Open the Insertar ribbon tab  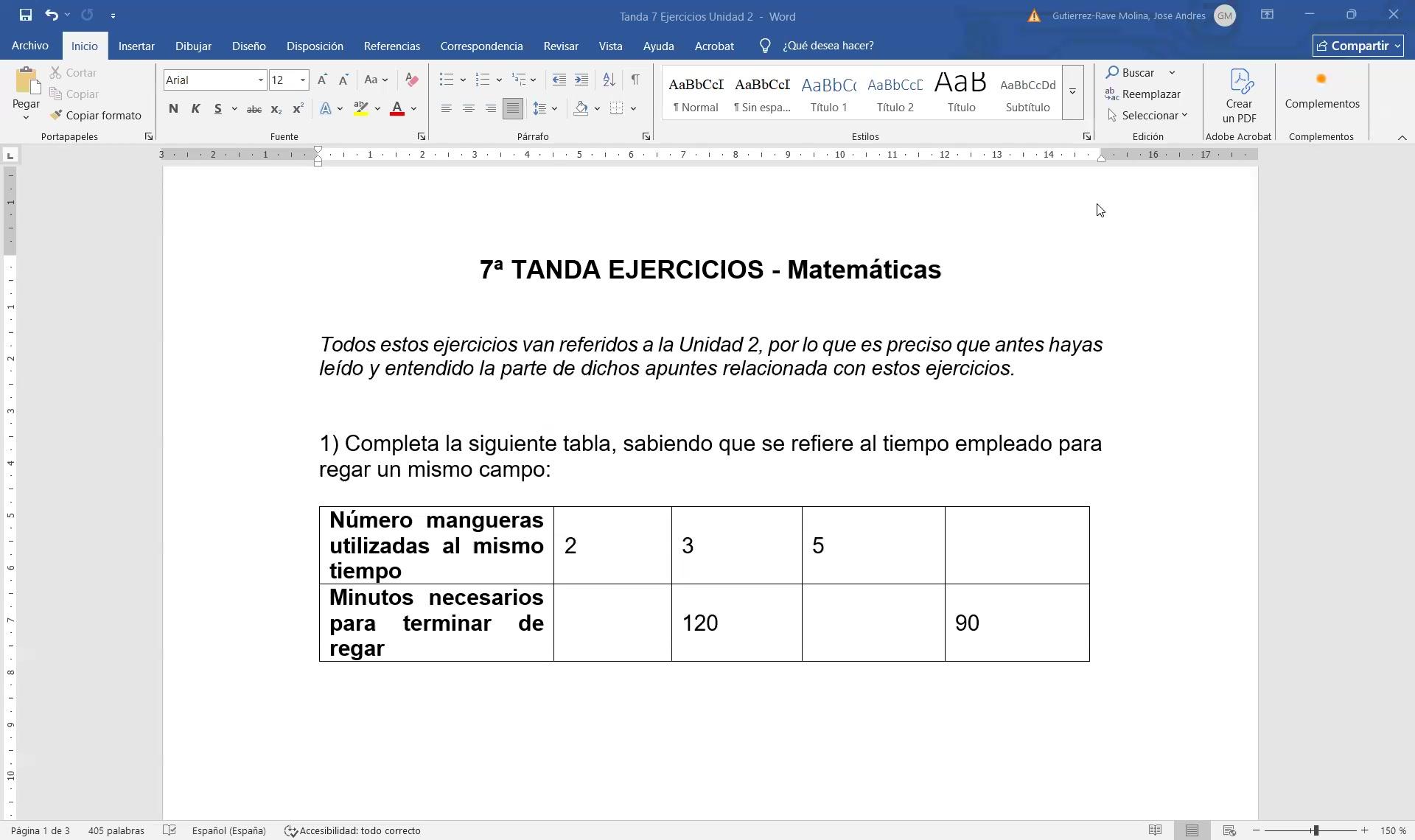[136, 46]
